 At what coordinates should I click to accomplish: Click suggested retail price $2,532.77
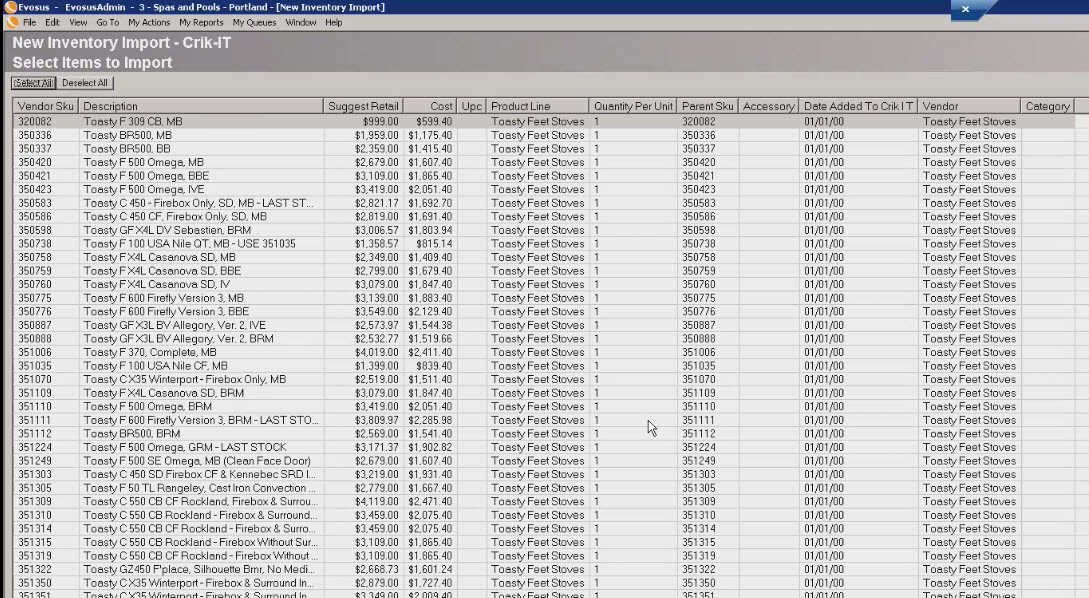376,339
